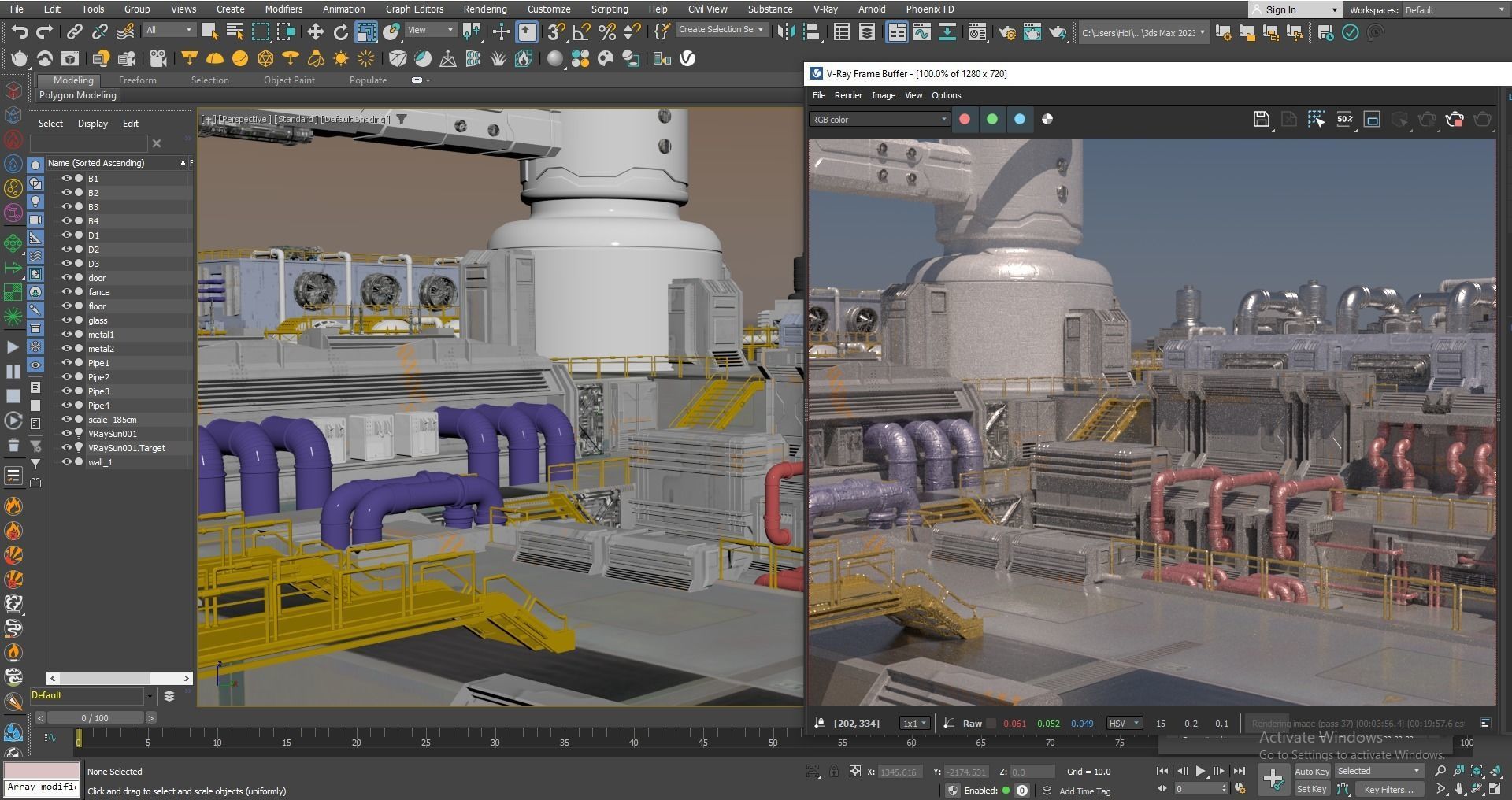This screenshot has height=800, width=1512.
Task: Click the Select by Name icon
Action: tap(235, 32)
